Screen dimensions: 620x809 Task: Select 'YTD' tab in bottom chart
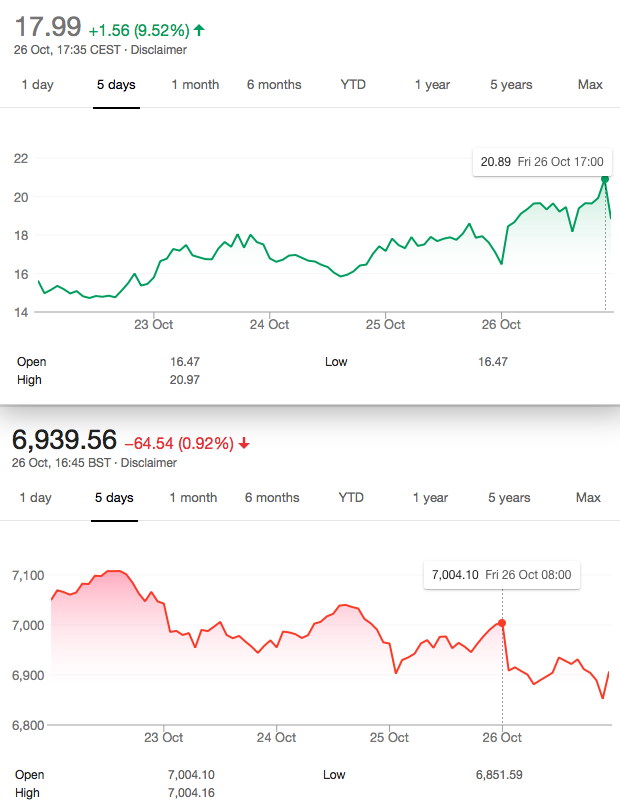[351, 498]
